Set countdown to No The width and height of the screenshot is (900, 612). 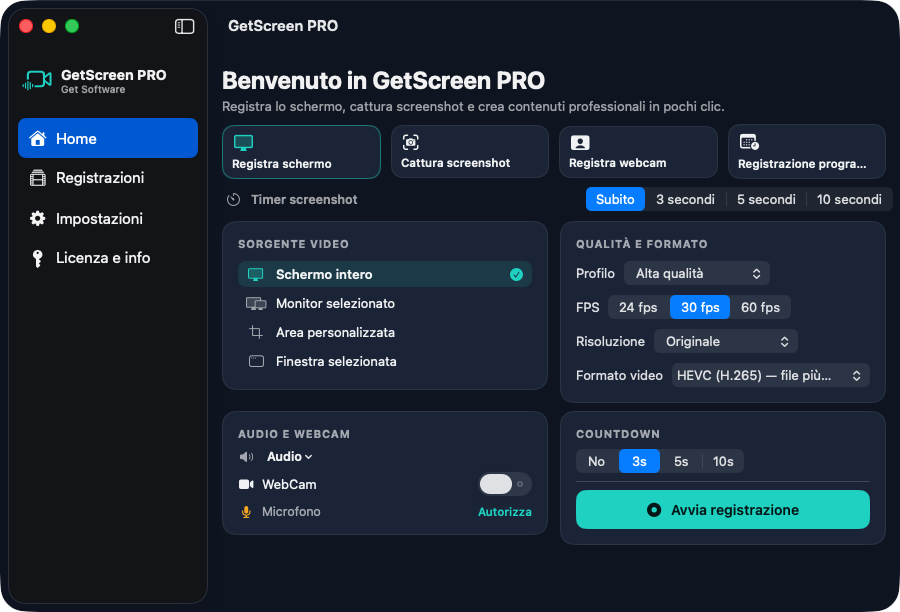click(x=596, y=461)
